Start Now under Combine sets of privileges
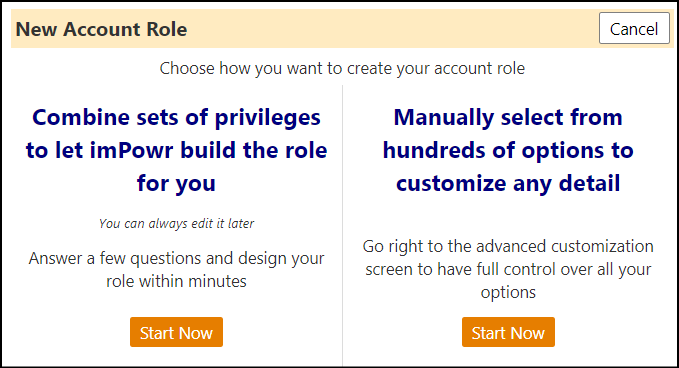 click(x=176, y=332)
